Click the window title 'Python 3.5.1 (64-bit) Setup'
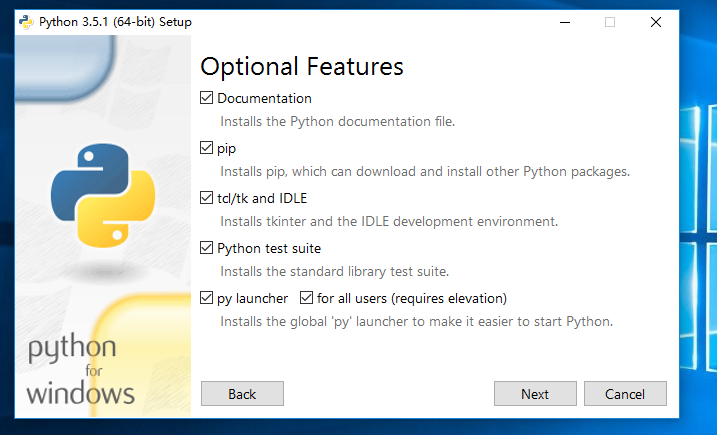Screen dimensions: 717x435 (115, 22)
